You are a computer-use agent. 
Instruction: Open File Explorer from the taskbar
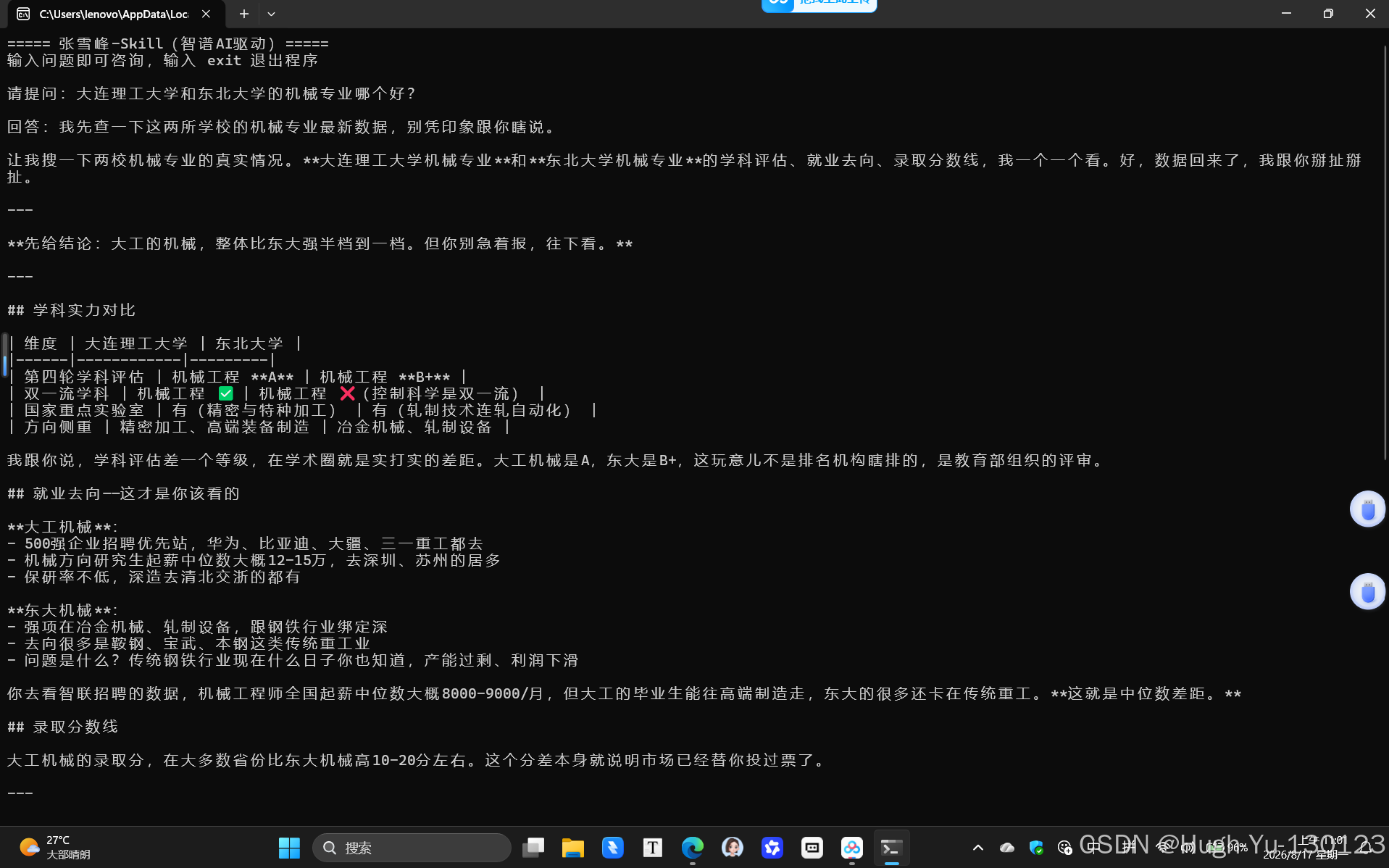573,848
